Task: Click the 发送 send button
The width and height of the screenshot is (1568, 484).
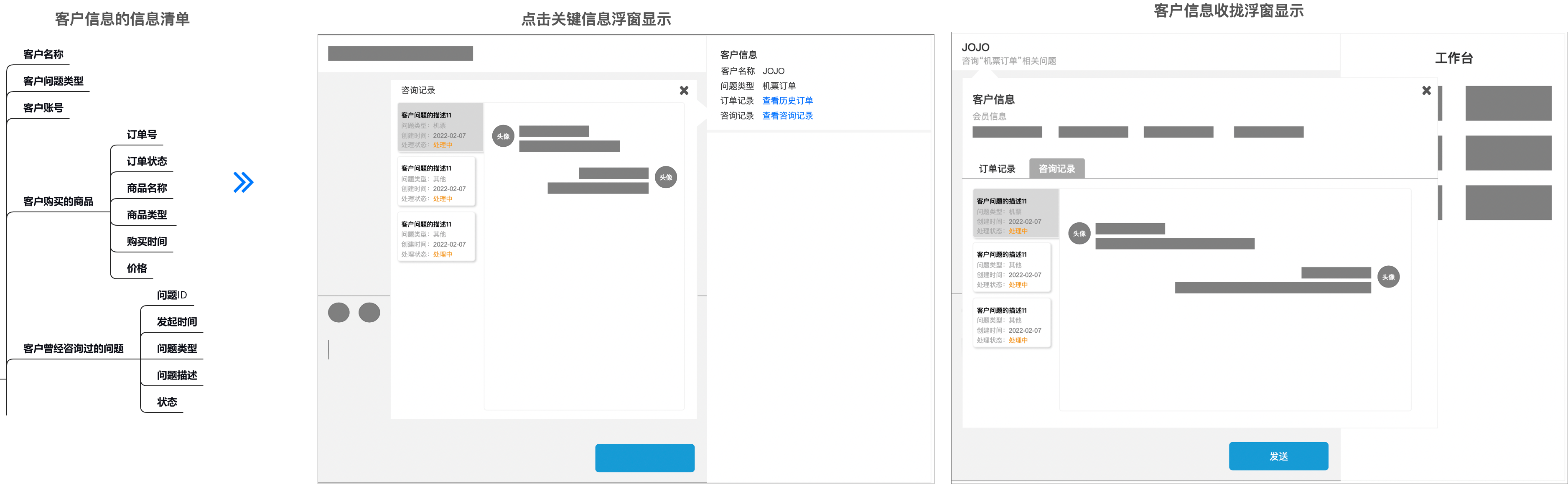Action: tap(1278, 456)
